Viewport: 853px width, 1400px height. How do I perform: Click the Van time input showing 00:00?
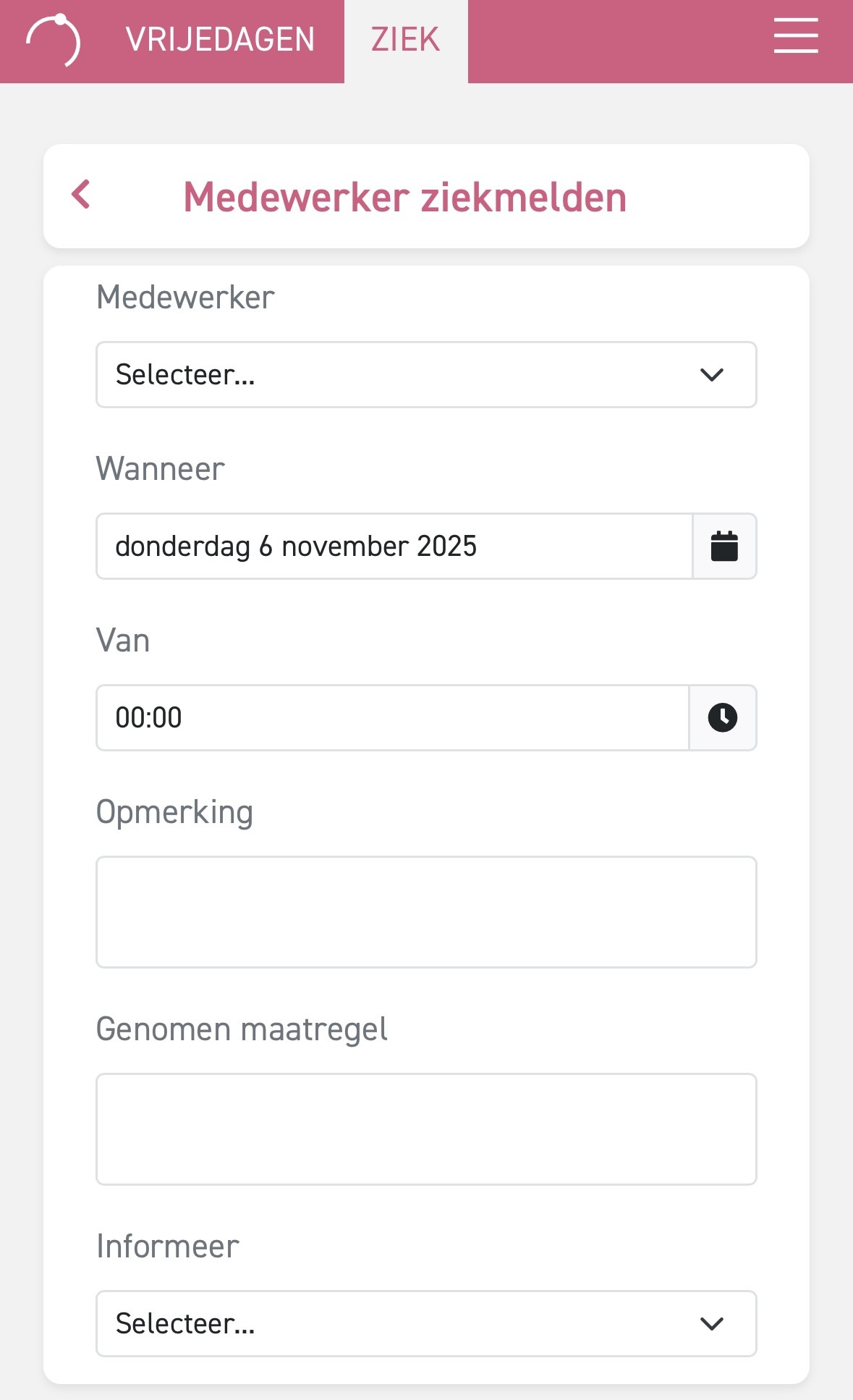(392, 718)
